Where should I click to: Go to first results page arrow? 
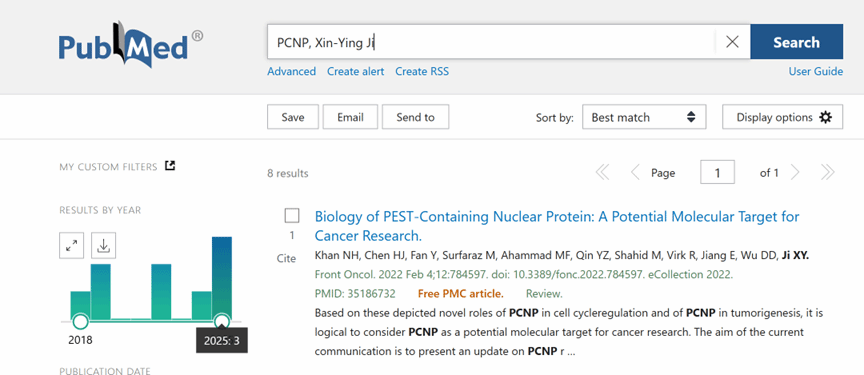click(603, 173)
